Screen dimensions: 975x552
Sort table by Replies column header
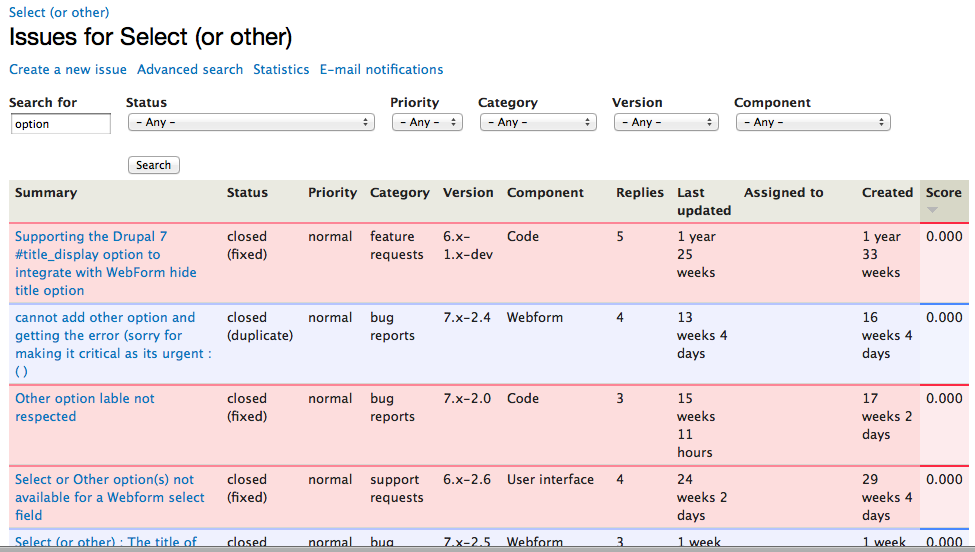click(x=640, y=193)
